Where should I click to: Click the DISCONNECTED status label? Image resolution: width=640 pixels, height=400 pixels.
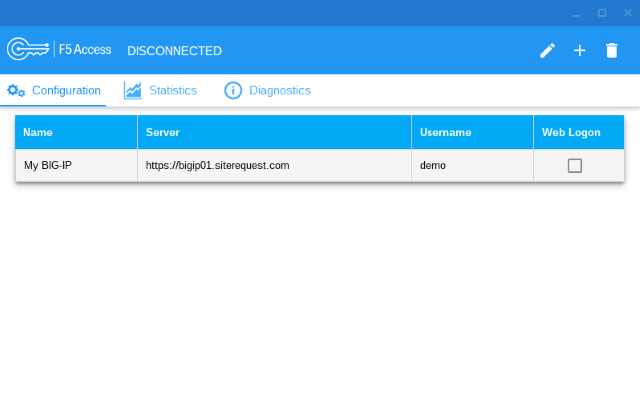point(174,51)
